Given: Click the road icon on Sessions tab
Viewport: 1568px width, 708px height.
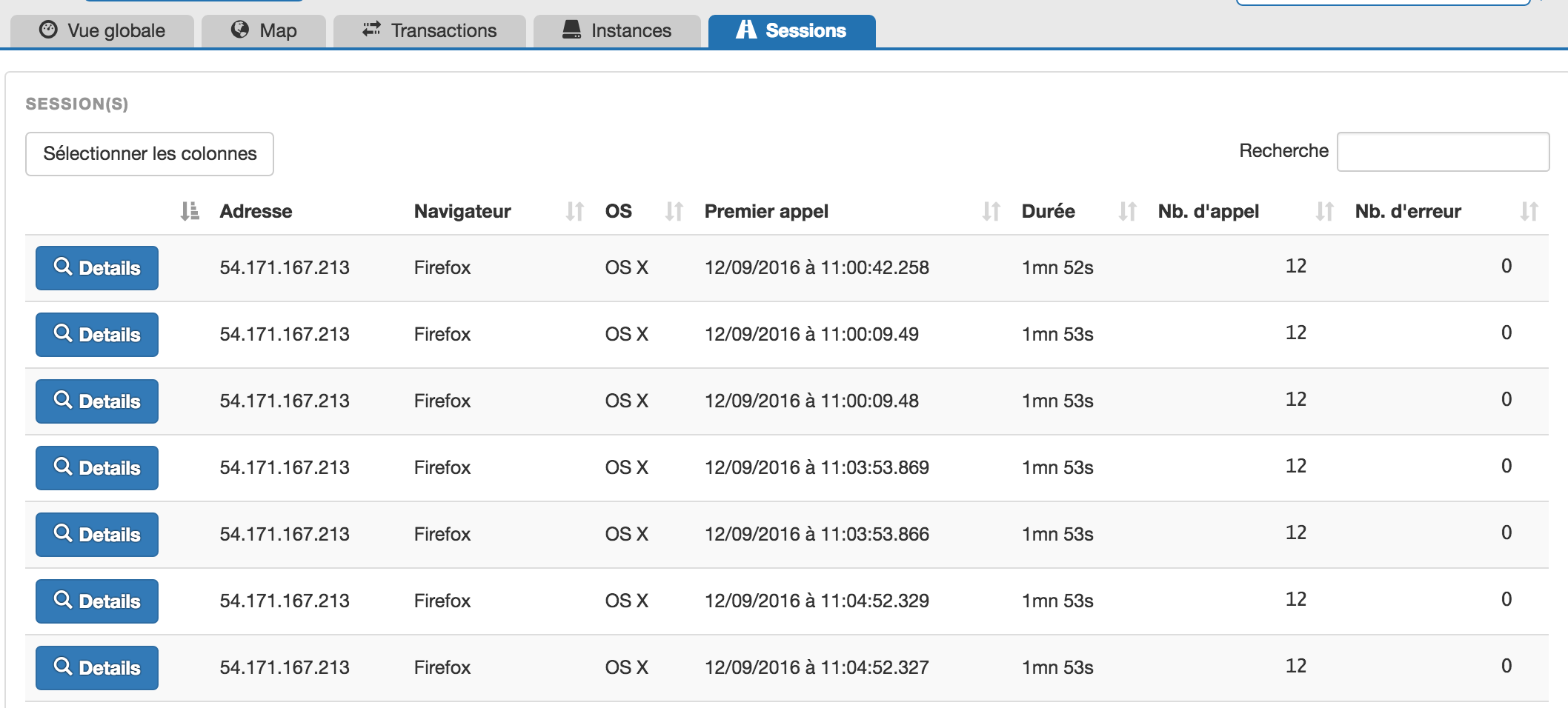Looking at the screenshot, I should [x=746, y=30].
